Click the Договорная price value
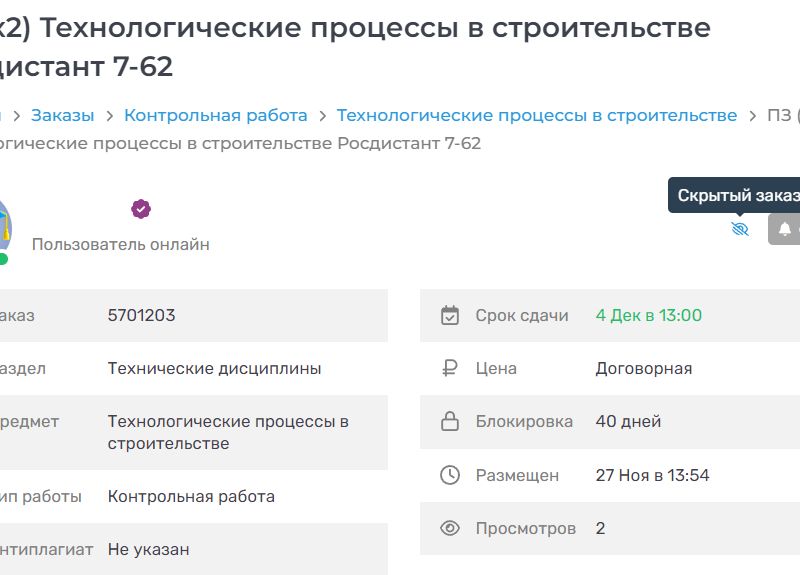This screenshot has height=575, width=800. 643,369
